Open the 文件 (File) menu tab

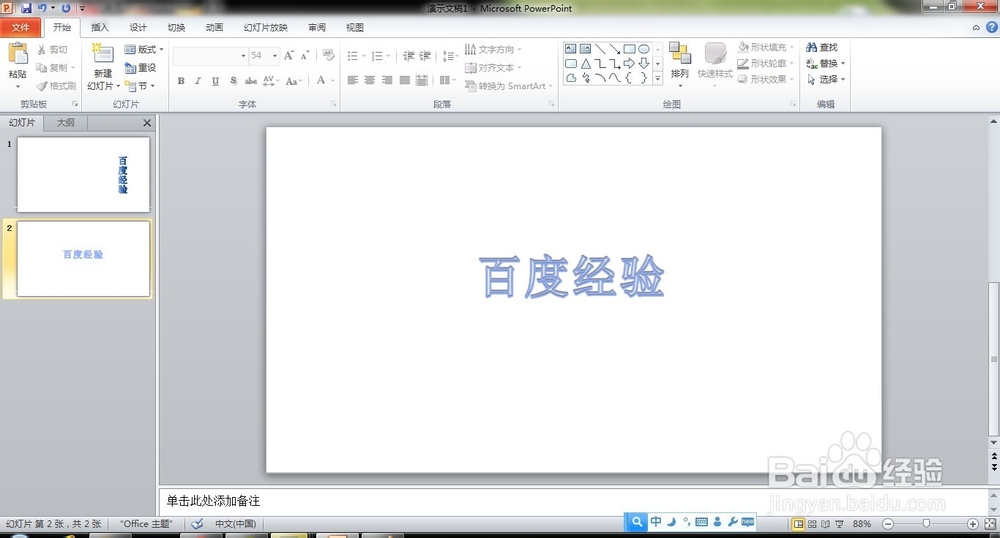(20, 27)
